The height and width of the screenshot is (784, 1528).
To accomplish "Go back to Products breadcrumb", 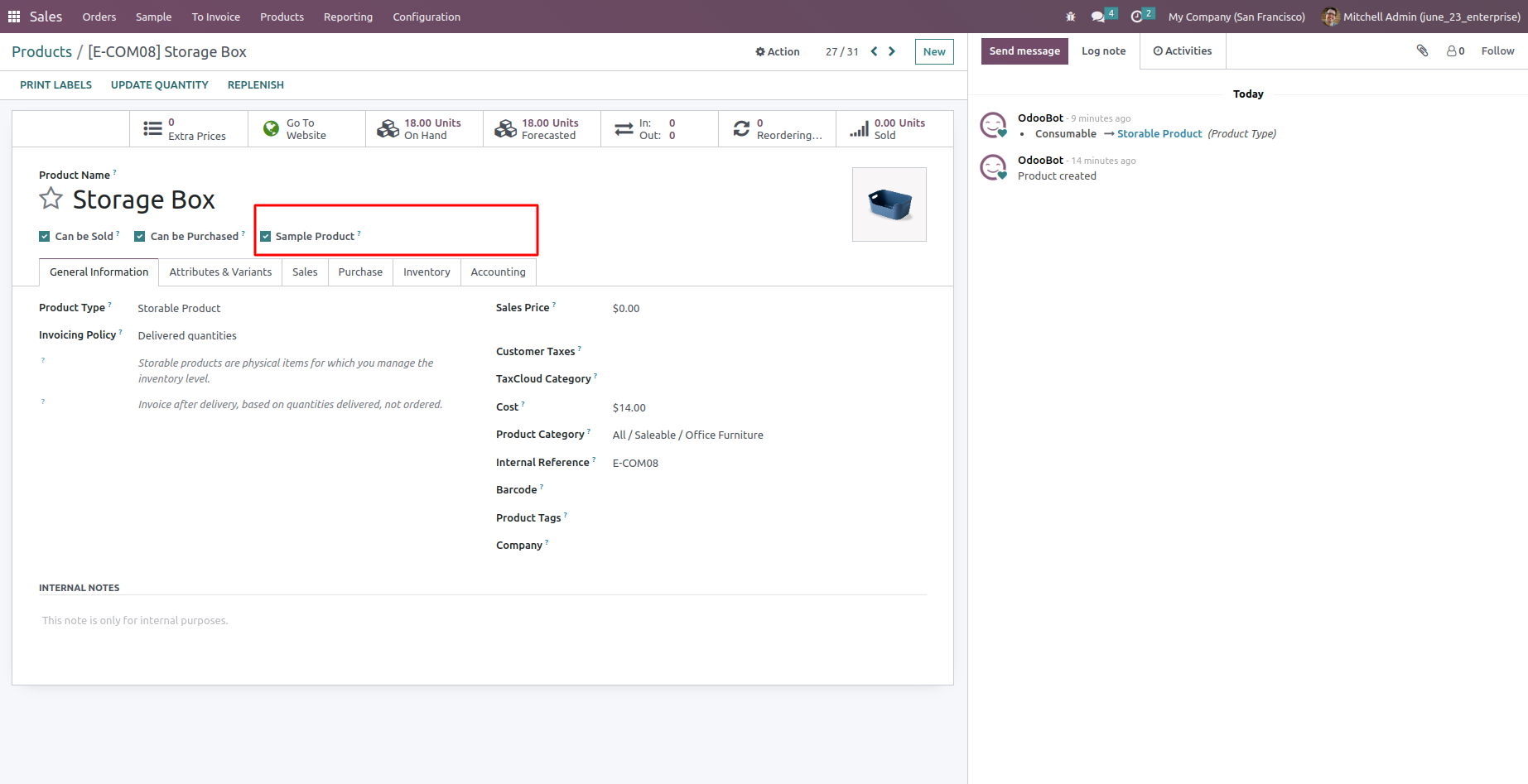I will (x=41, y=52).
